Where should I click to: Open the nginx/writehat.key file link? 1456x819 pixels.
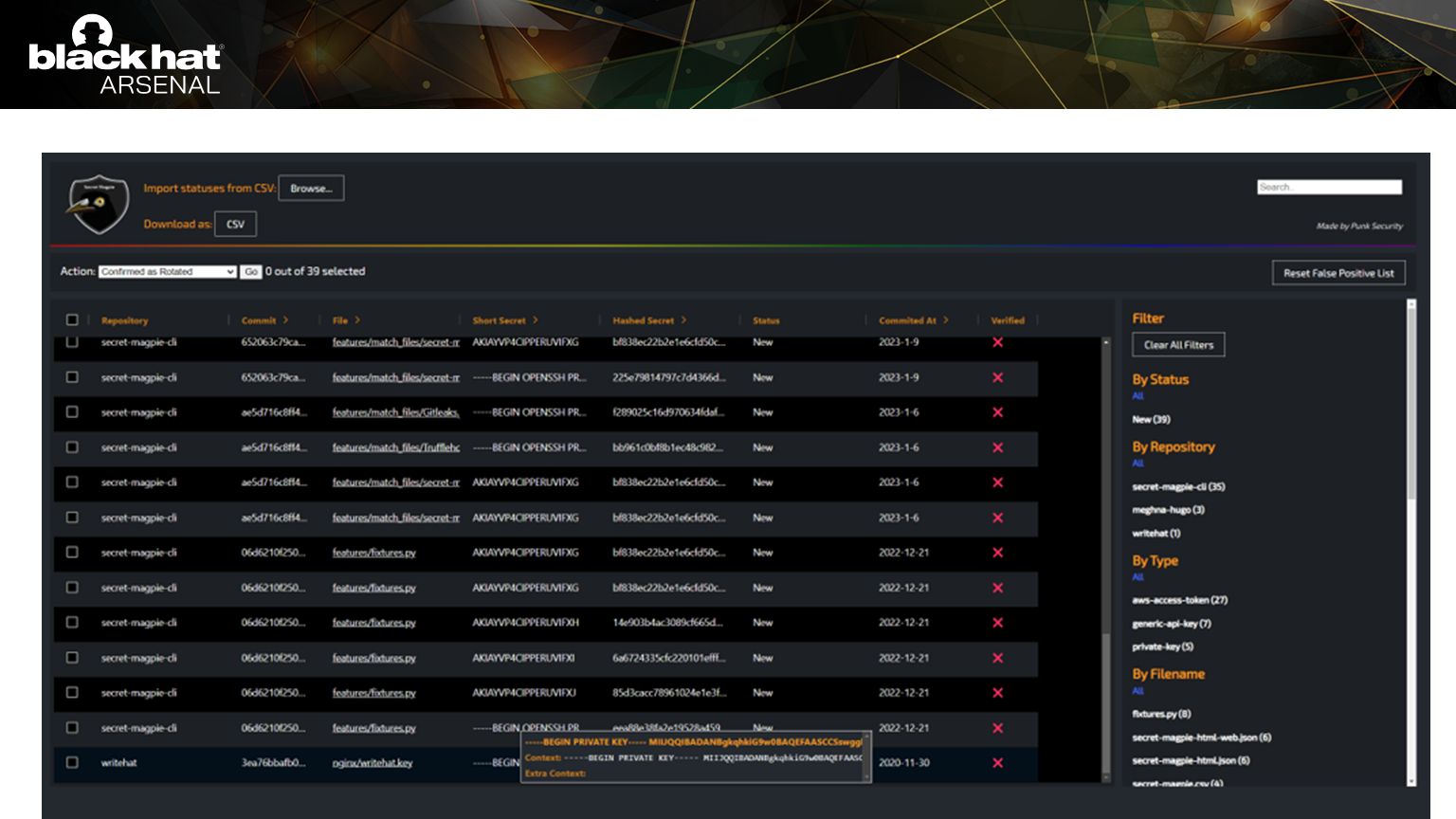(371, 762)
